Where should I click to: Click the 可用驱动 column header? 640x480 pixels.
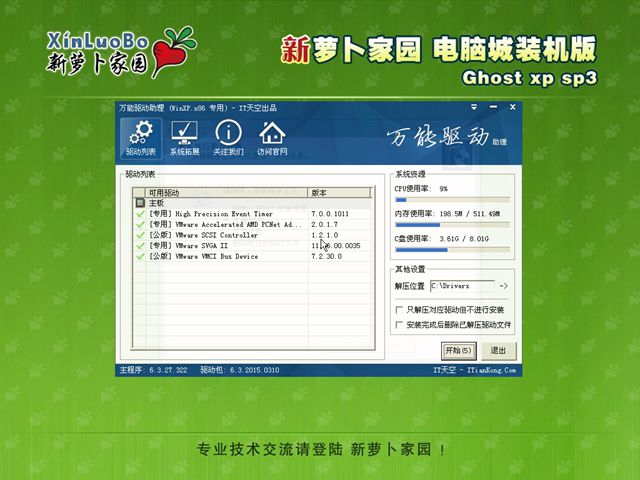click(226, 193)
